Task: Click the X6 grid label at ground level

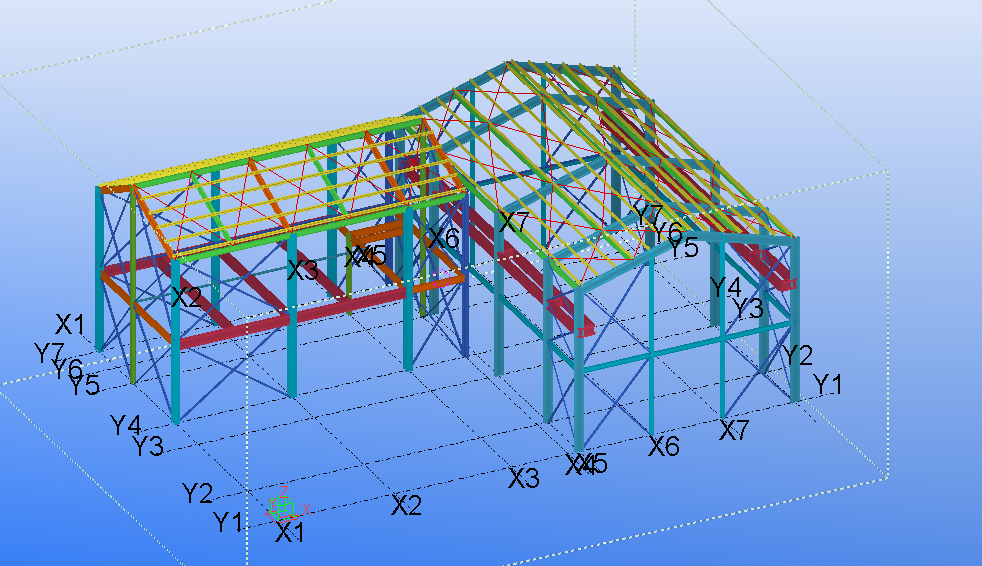Action: (x=664, y=446)
